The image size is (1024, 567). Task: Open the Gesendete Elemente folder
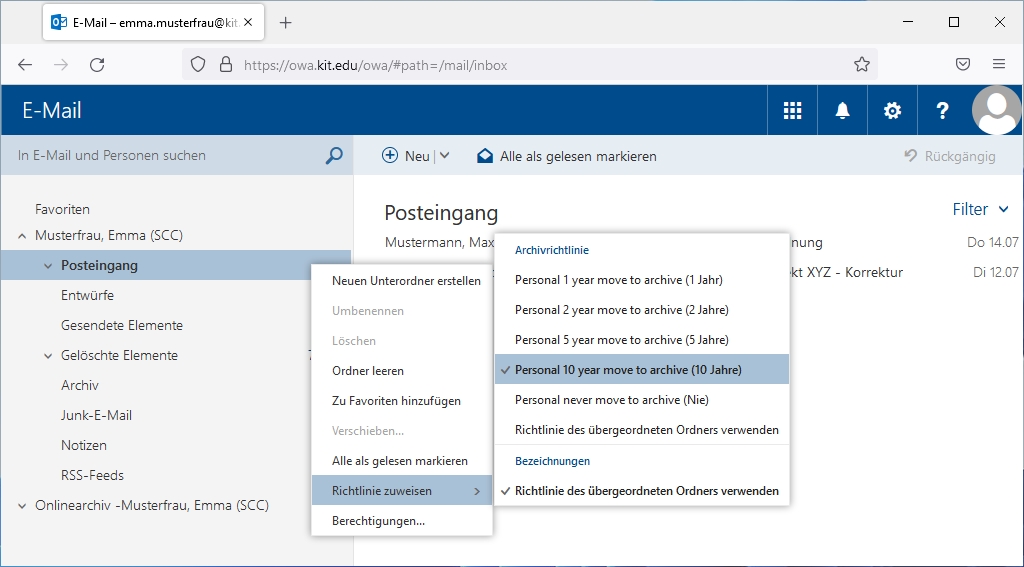coord(121,325)
